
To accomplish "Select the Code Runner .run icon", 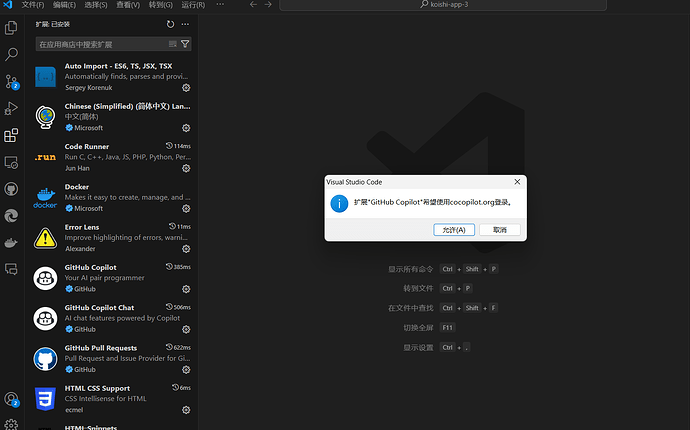I will (x=45, y=157).
